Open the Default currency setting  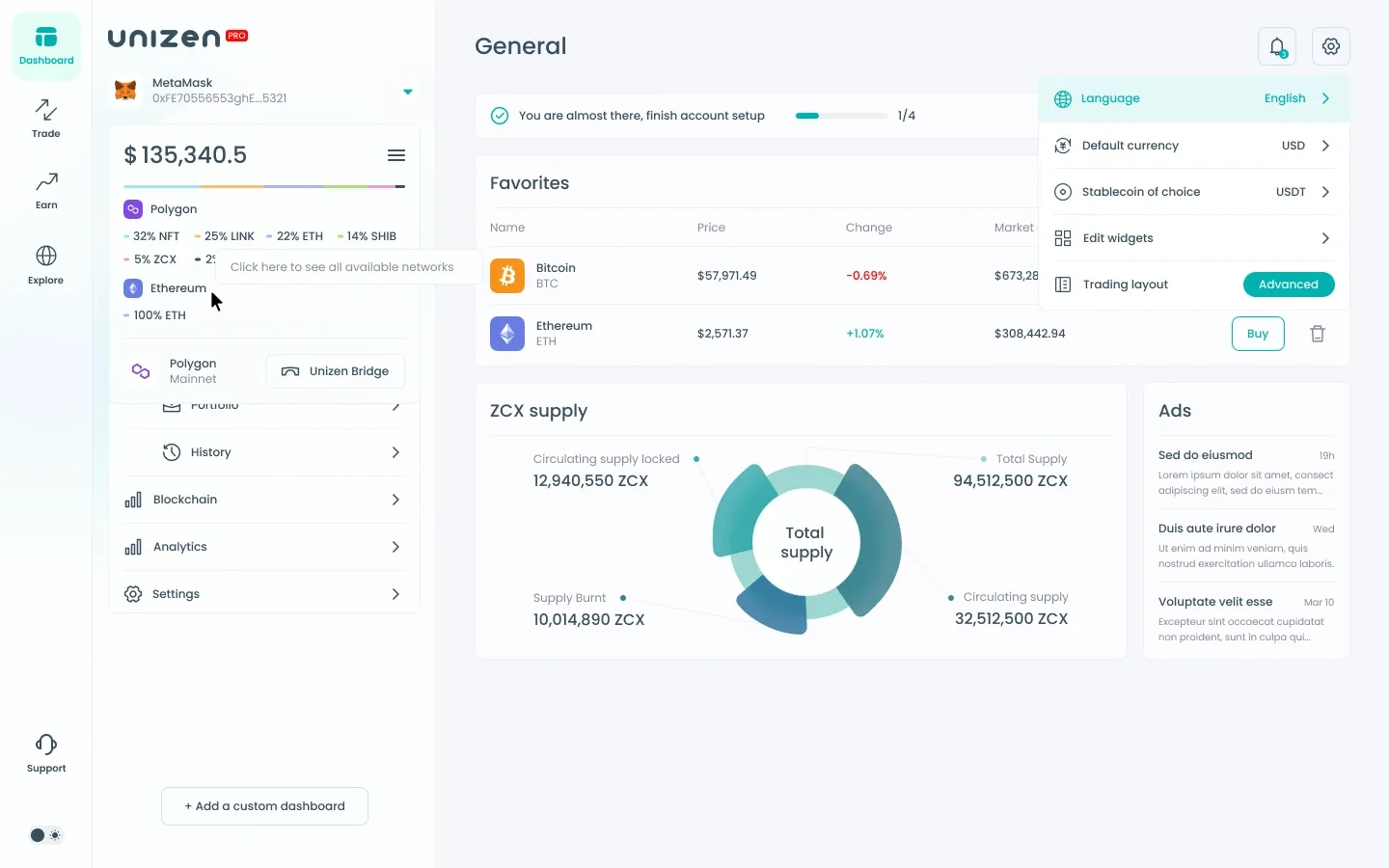[x=1194, y=146]
